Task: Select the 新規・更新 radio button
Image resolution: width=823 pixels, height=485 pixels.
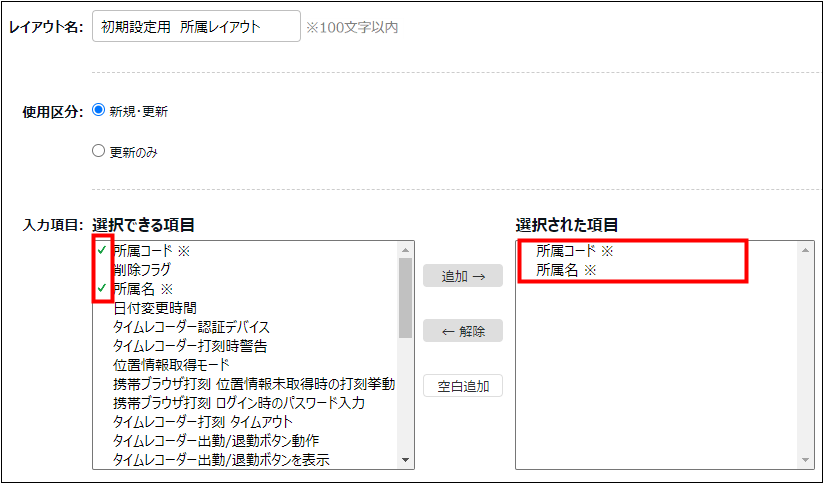Action: (x=98, y=111)
